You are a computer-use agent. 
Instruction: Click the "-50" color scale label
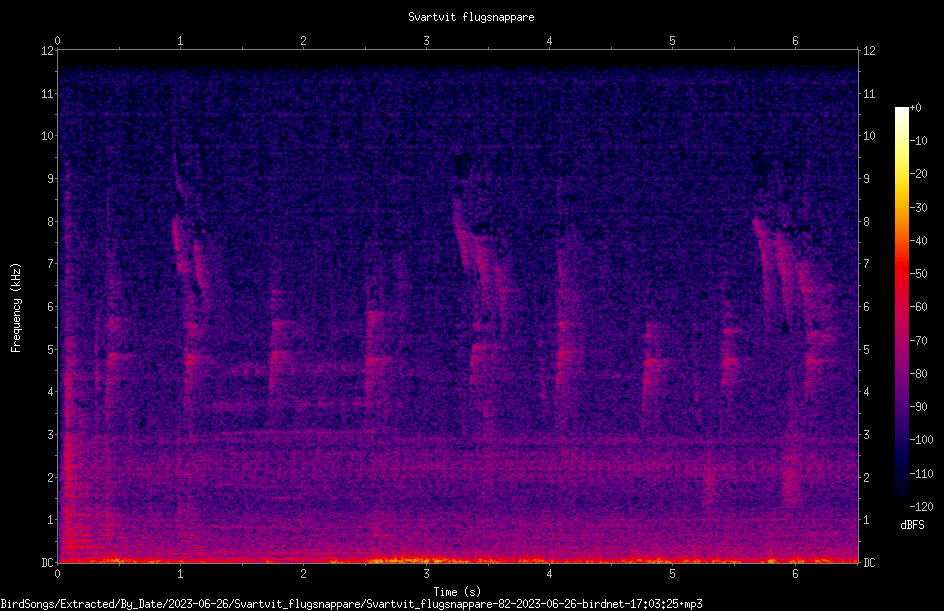pyautogui.click(x=919, y=274)
